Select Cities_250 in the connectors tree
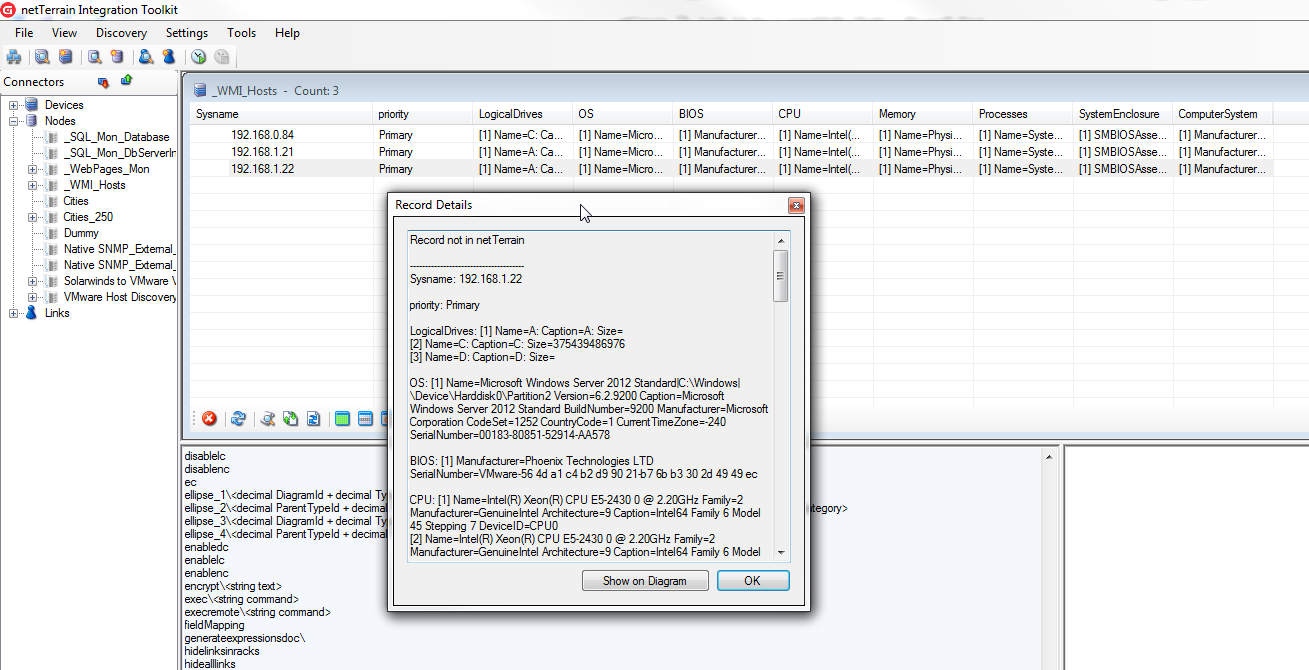This screenshot has height=670, width=1309. [88, 217]
